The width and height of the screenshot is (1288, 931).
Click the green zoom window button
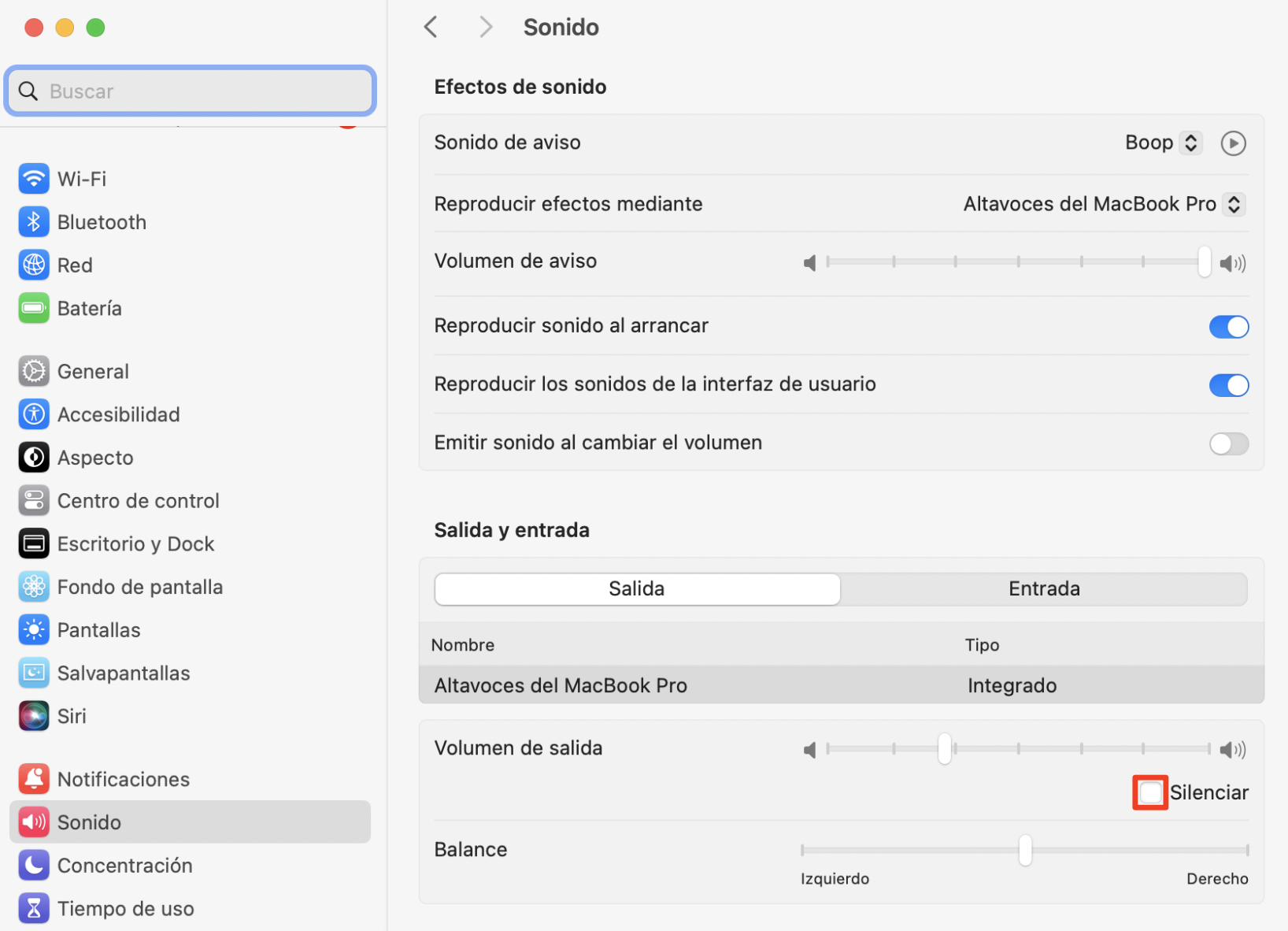(95, 28)
